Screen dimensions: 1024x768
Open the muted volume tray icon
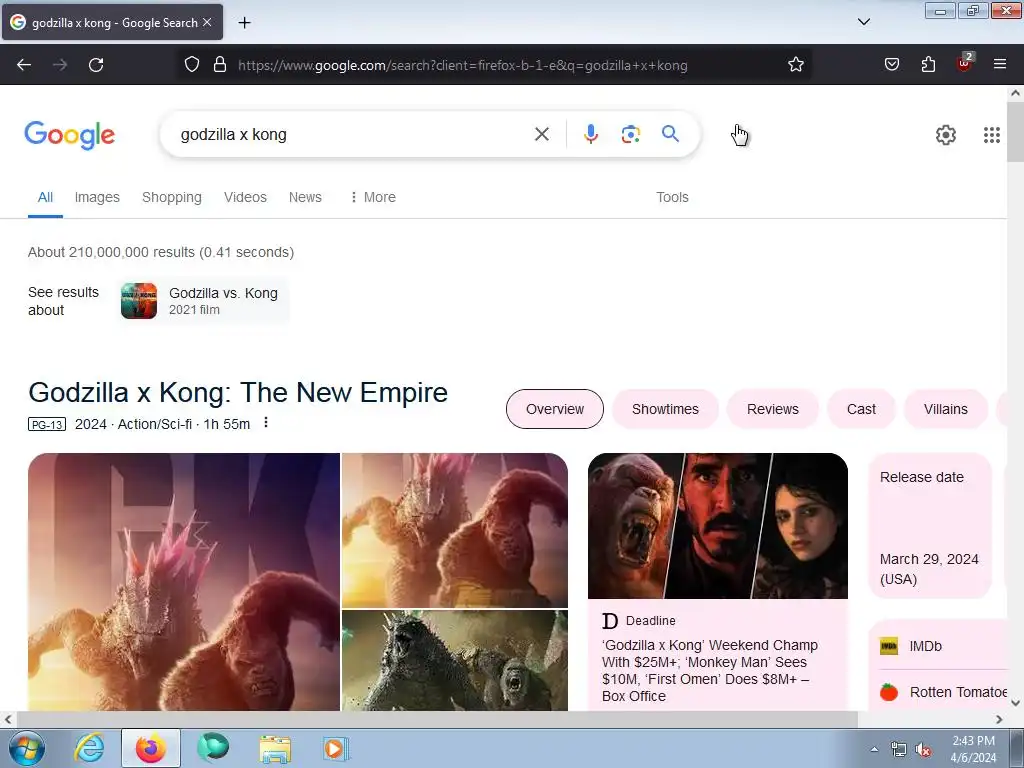923,750
